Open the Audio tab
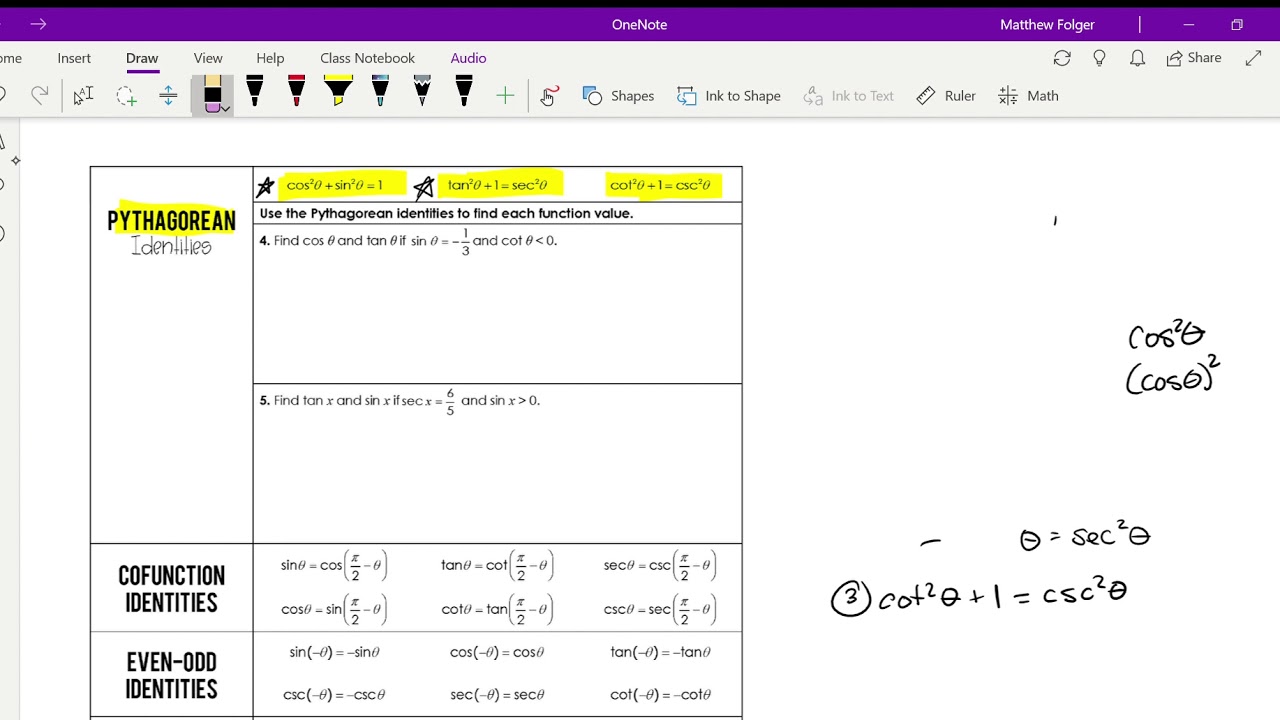Screen dimensions: 1280x720 pos(468,58)
